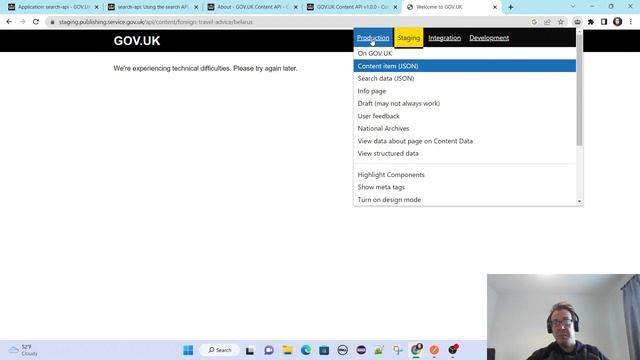Click the popup scroll down arrow
This screenshot has width=640, height=360.
(579, 201)
